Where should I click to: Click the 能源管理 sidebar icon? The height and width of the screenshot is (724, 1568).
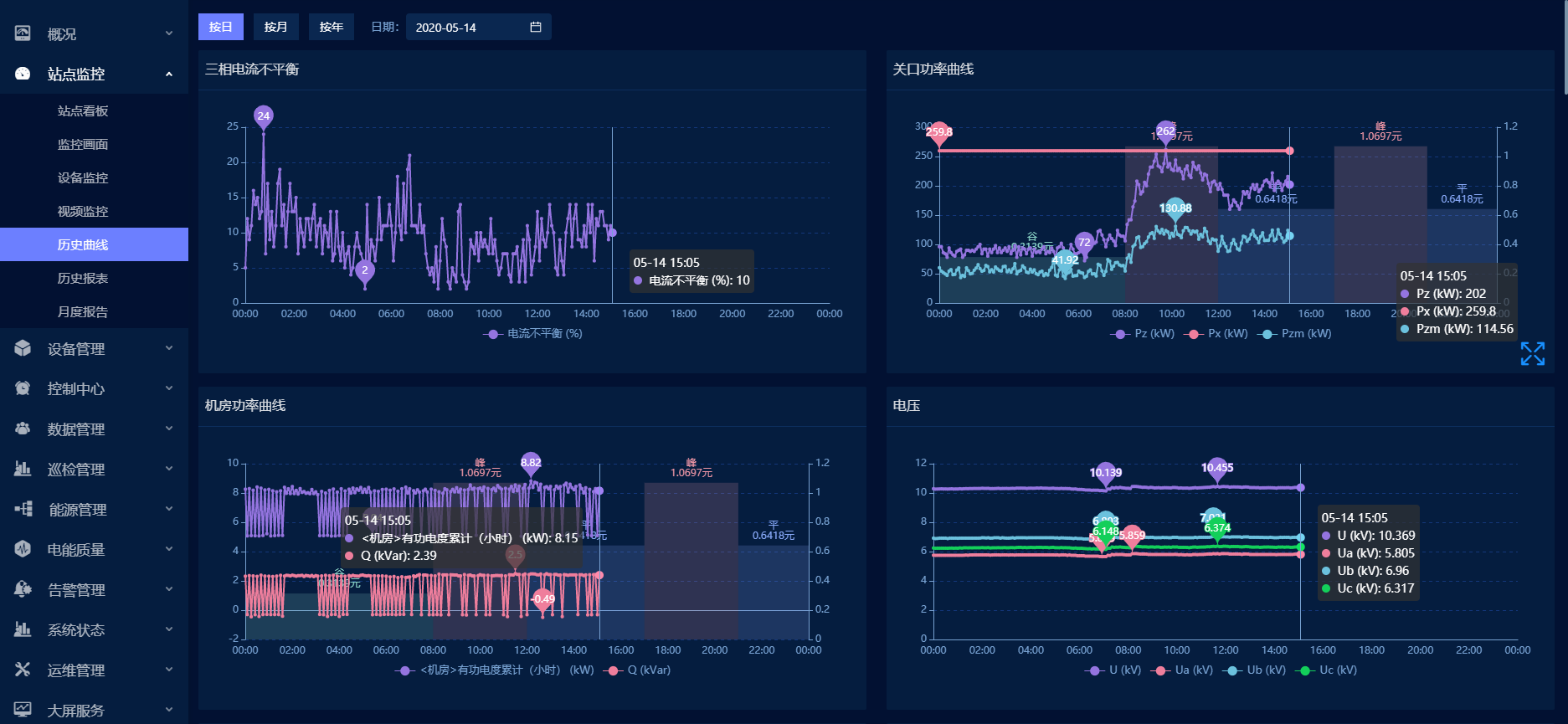(23, 509)
